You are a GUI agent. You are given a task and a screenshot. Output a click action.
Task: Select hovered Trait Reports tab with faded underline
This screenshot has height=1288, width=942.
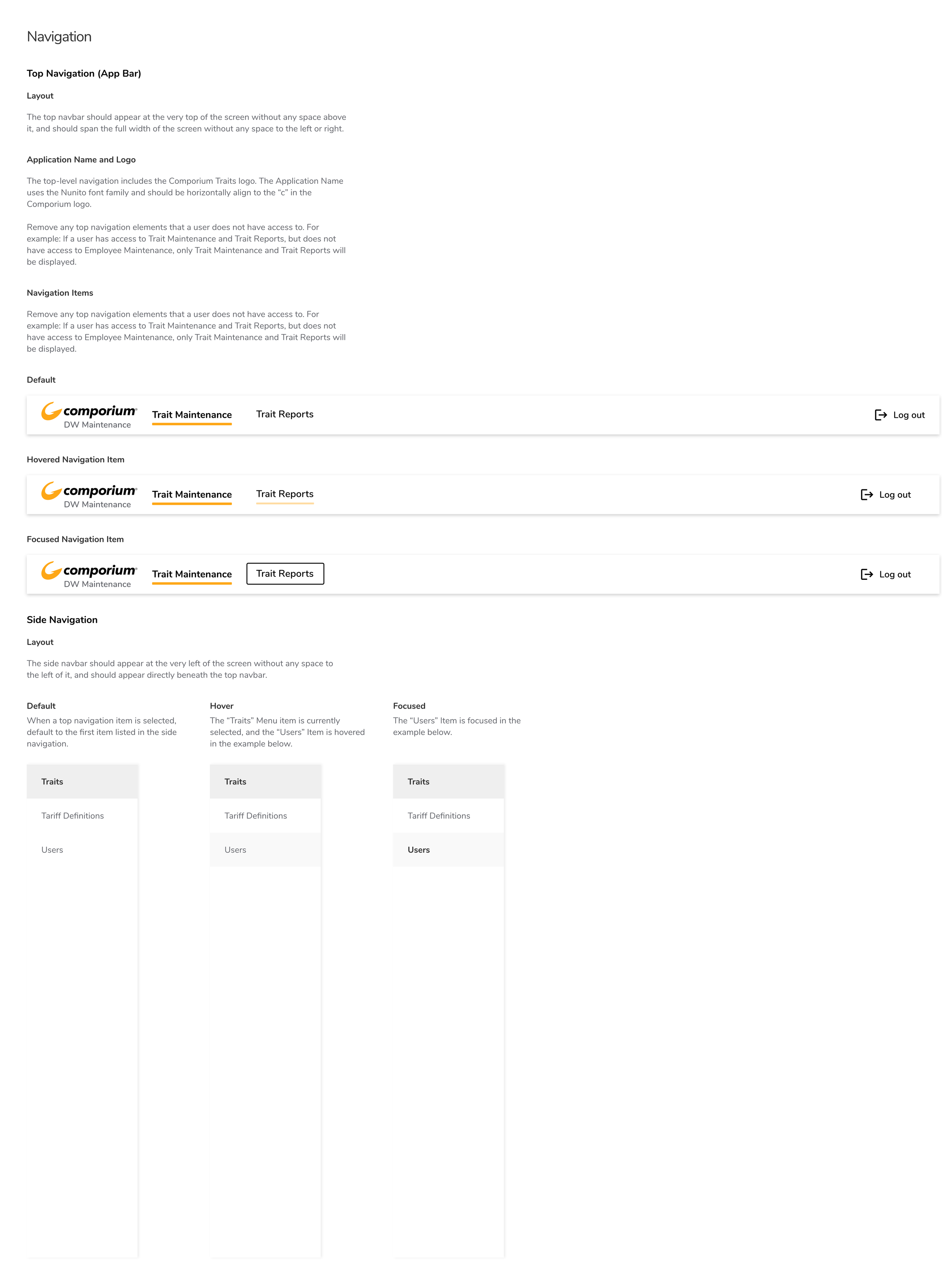(284, 494)
